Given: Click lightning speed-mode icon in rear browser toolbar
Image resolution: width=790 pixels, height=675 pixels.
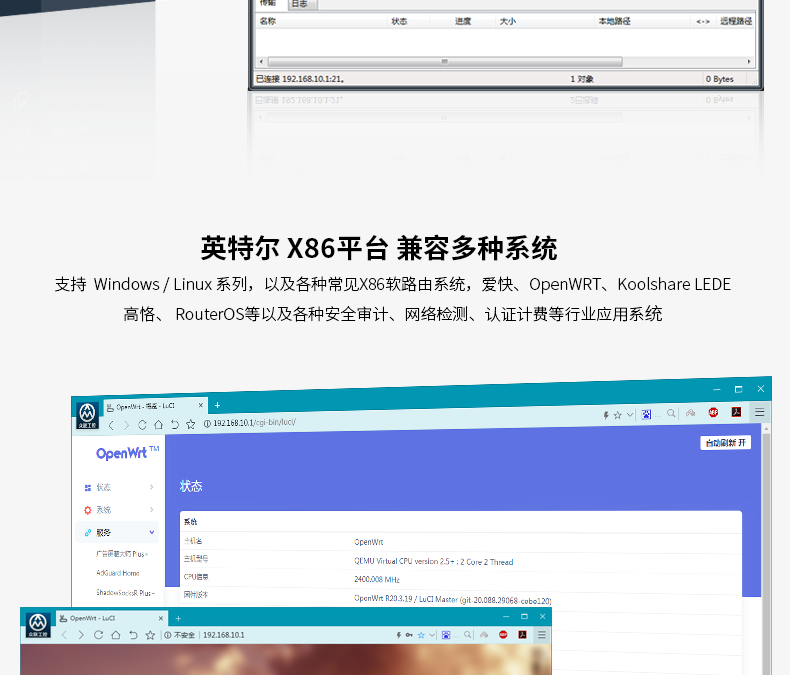Looking at the screenshot, I should pos(606,415).
